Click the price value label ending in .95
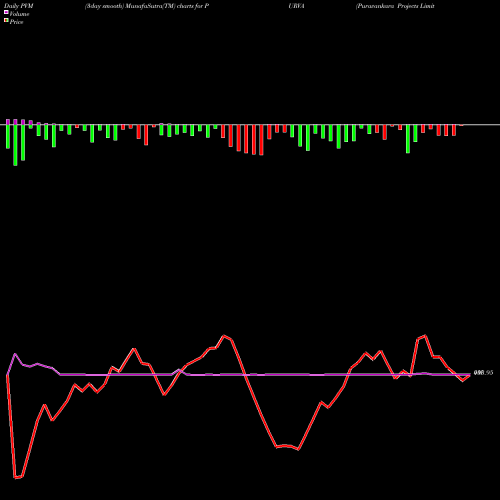 point(483,373)
